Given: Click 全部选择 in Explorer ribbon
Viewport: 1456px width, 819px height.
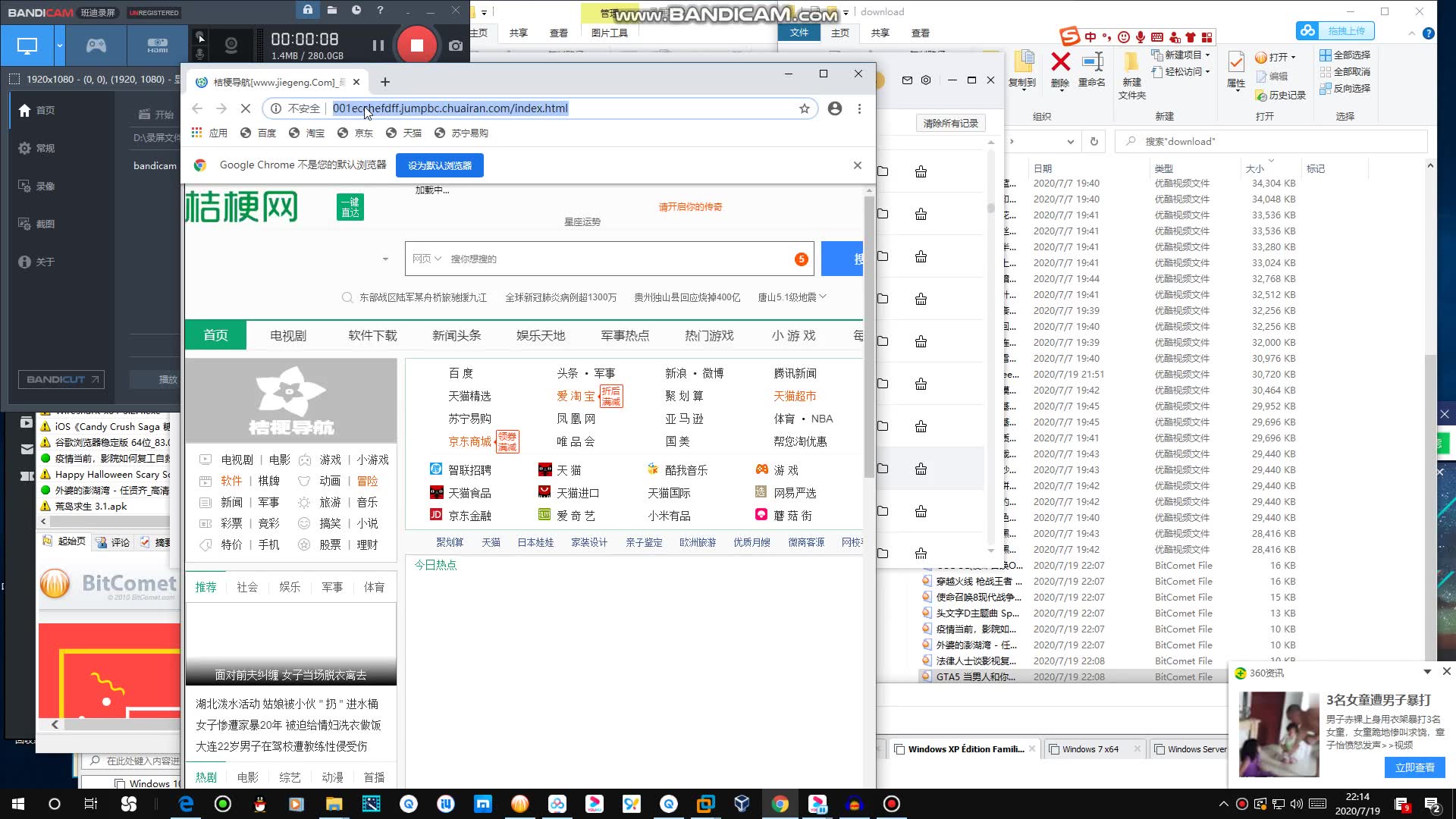Looking at the screenshot, I should tap(1345, 55).
